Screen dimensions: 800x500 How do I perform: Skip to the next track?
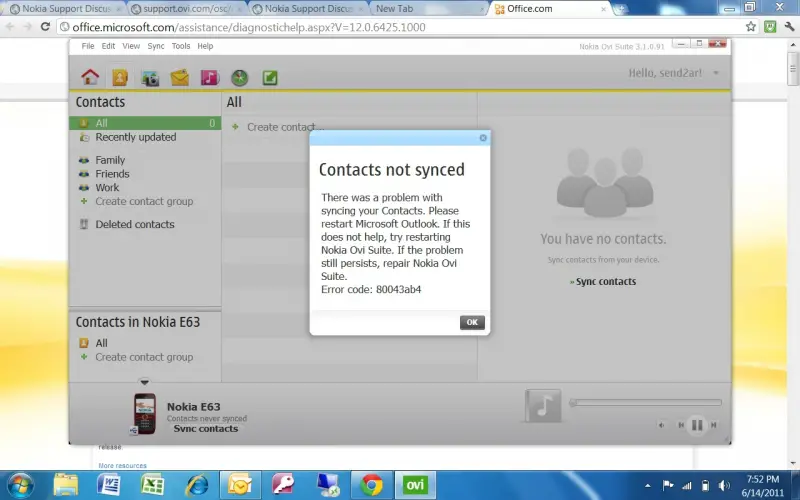tap(714, 424)
